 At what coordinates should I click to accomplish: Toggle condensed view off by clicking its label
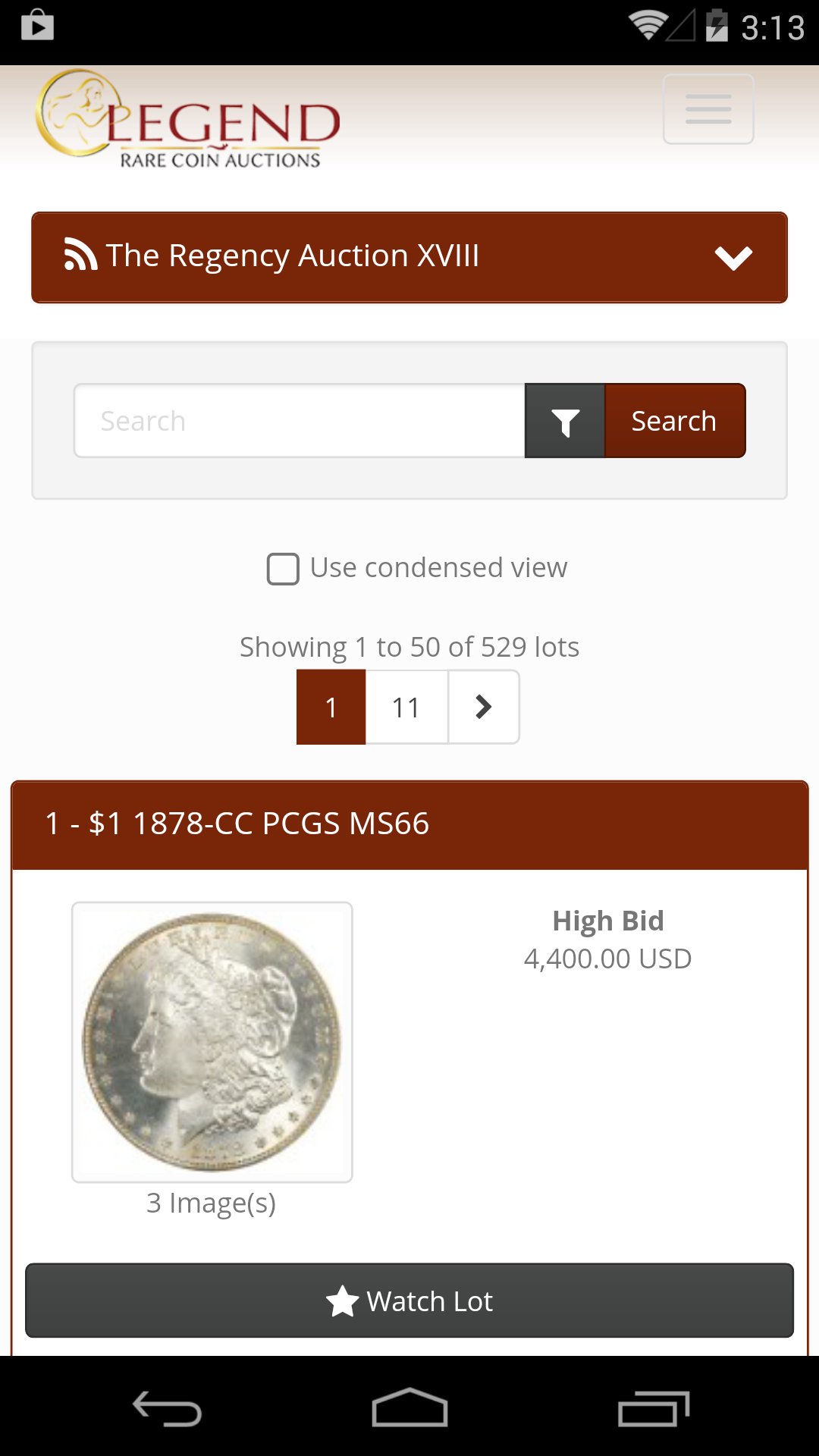coord(438,566)
